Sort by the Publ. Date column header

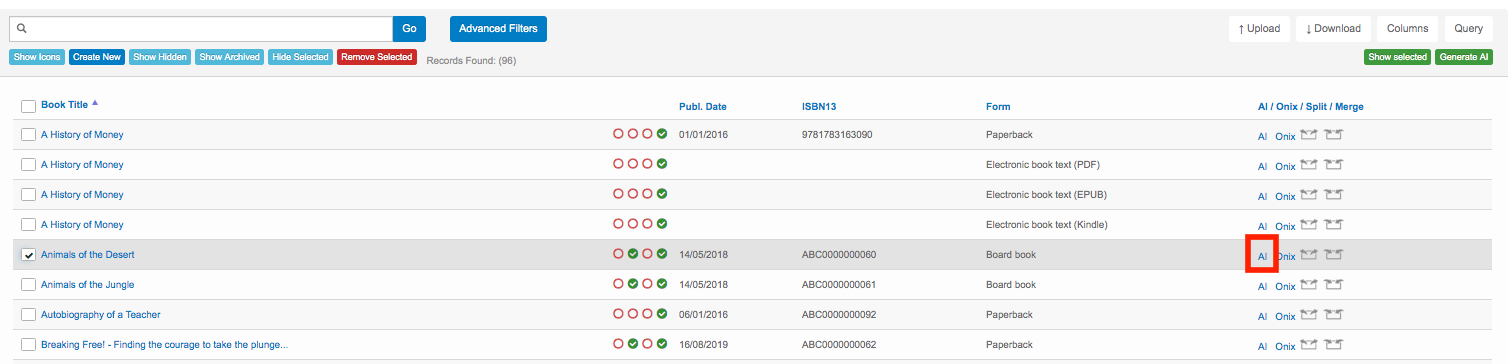703,107
